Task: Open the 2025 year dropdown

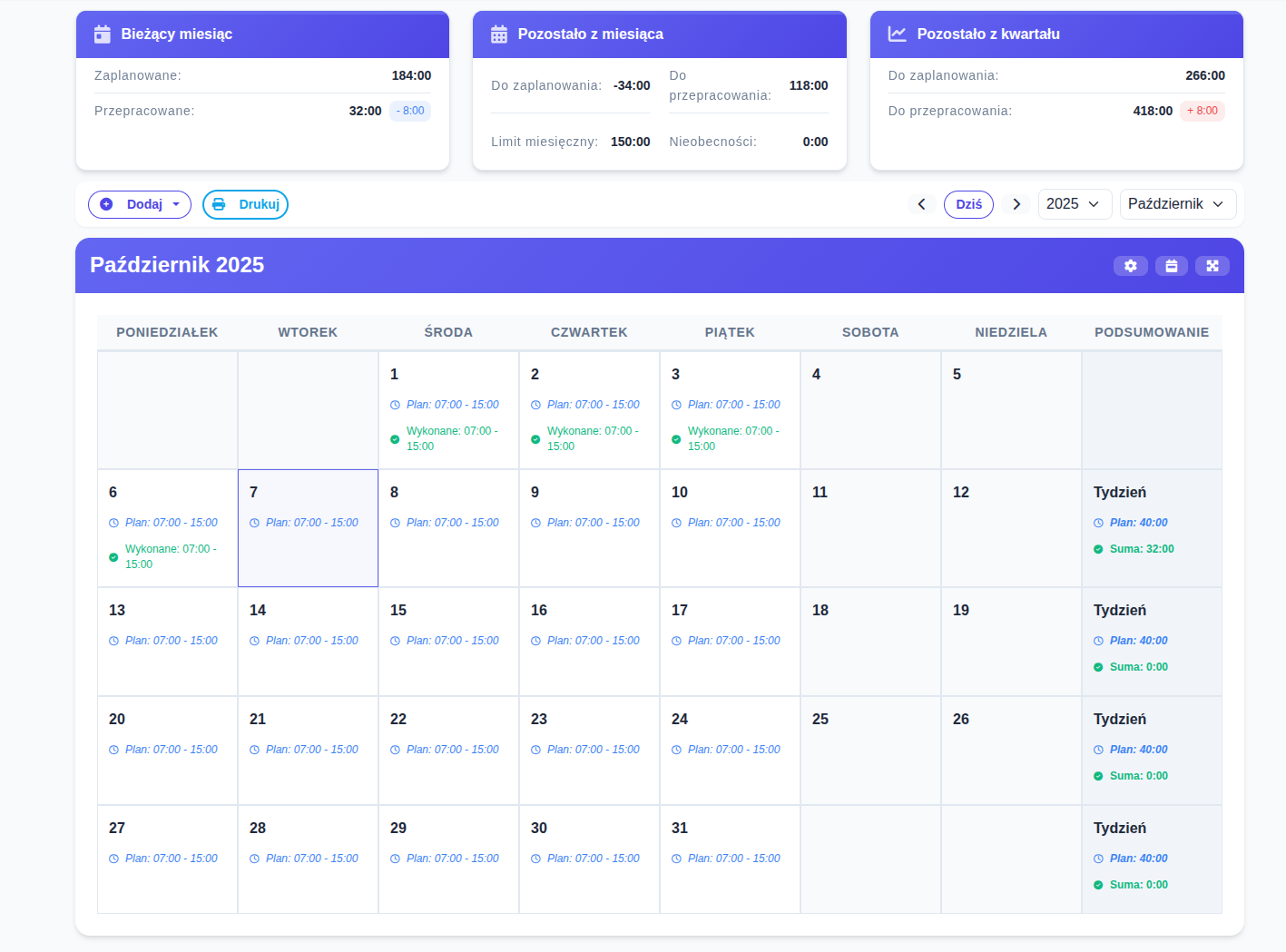Action: pos(1073,204)
